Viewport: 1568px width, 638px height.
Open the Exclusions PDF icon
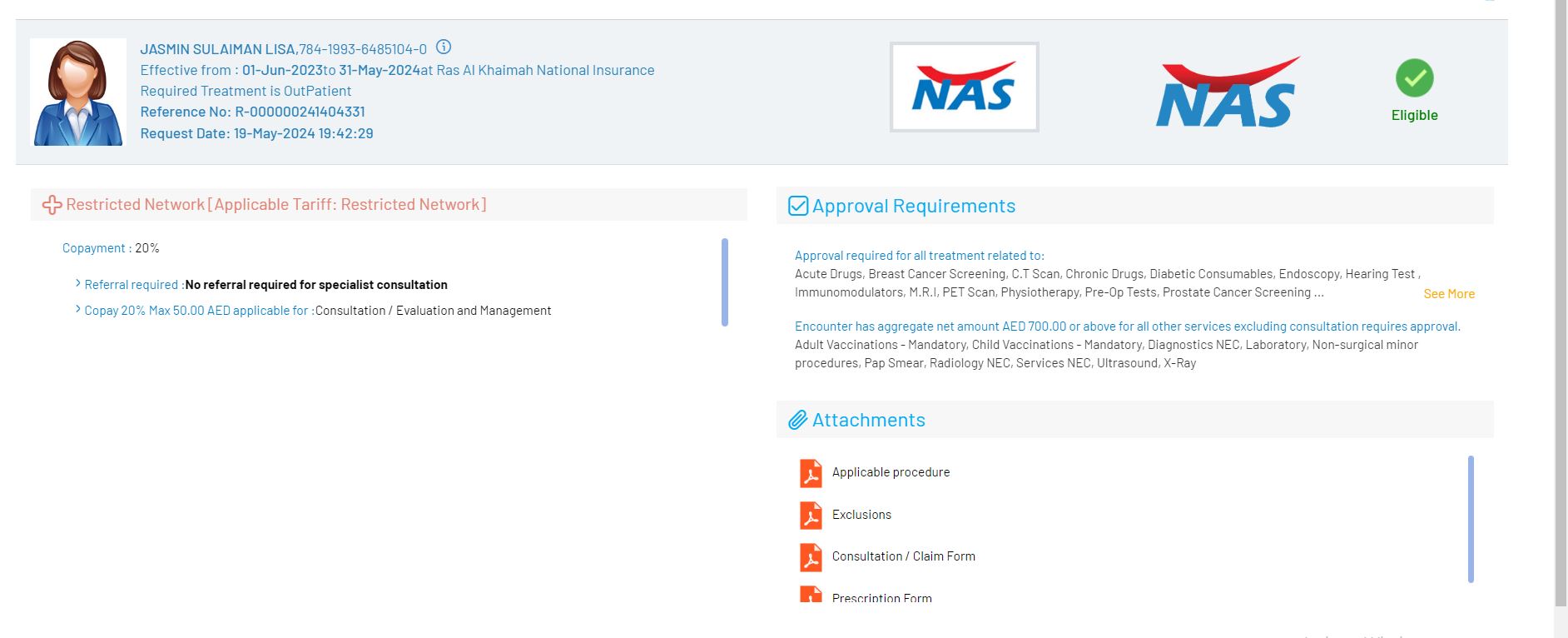click(811, 516)
